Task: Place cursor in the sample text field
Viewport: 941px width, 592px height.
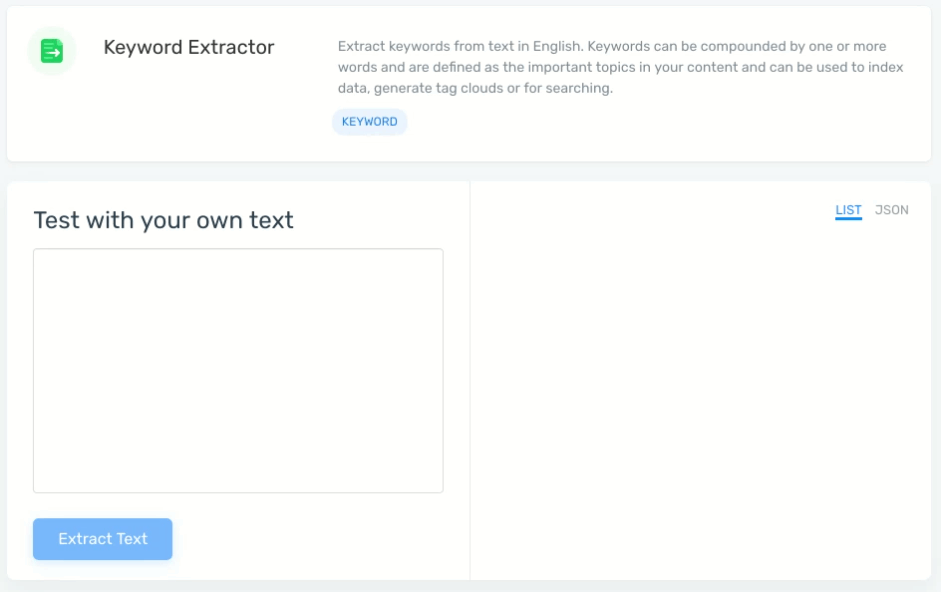Action: (x=237, y=369)
